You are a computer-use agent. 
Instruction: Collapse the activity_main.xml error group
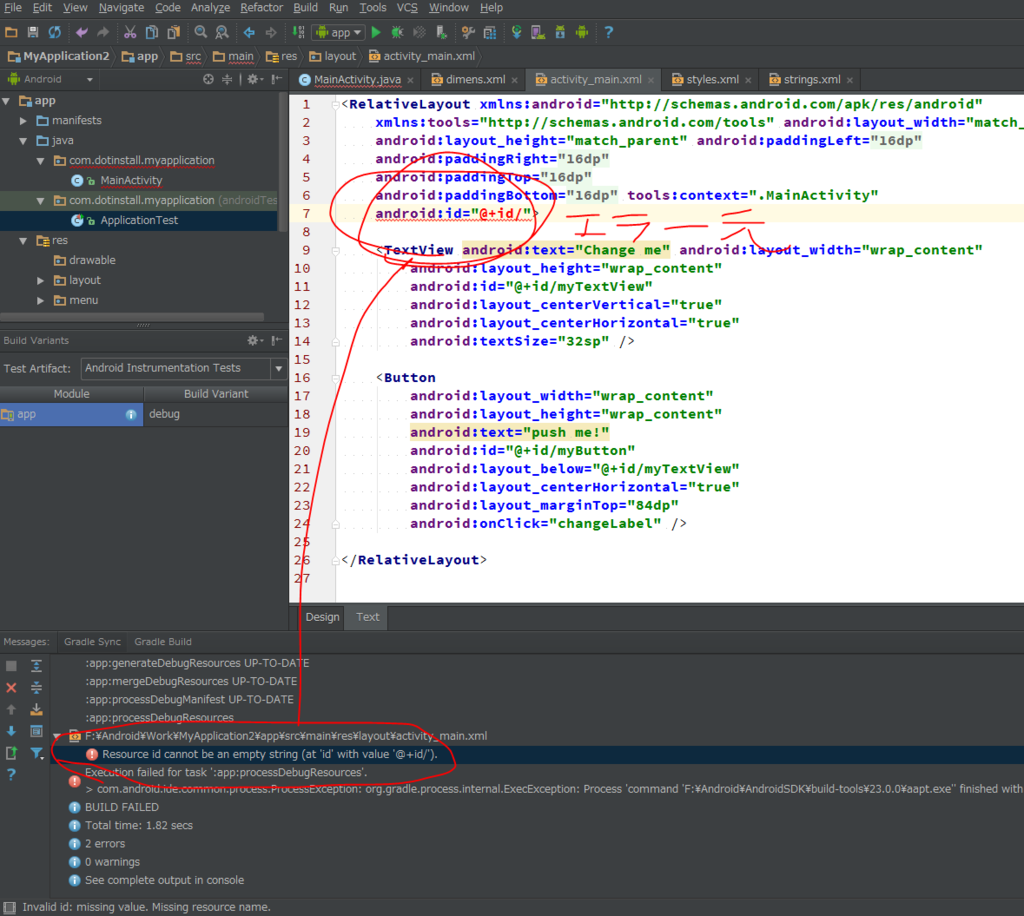tap(57, 736)
